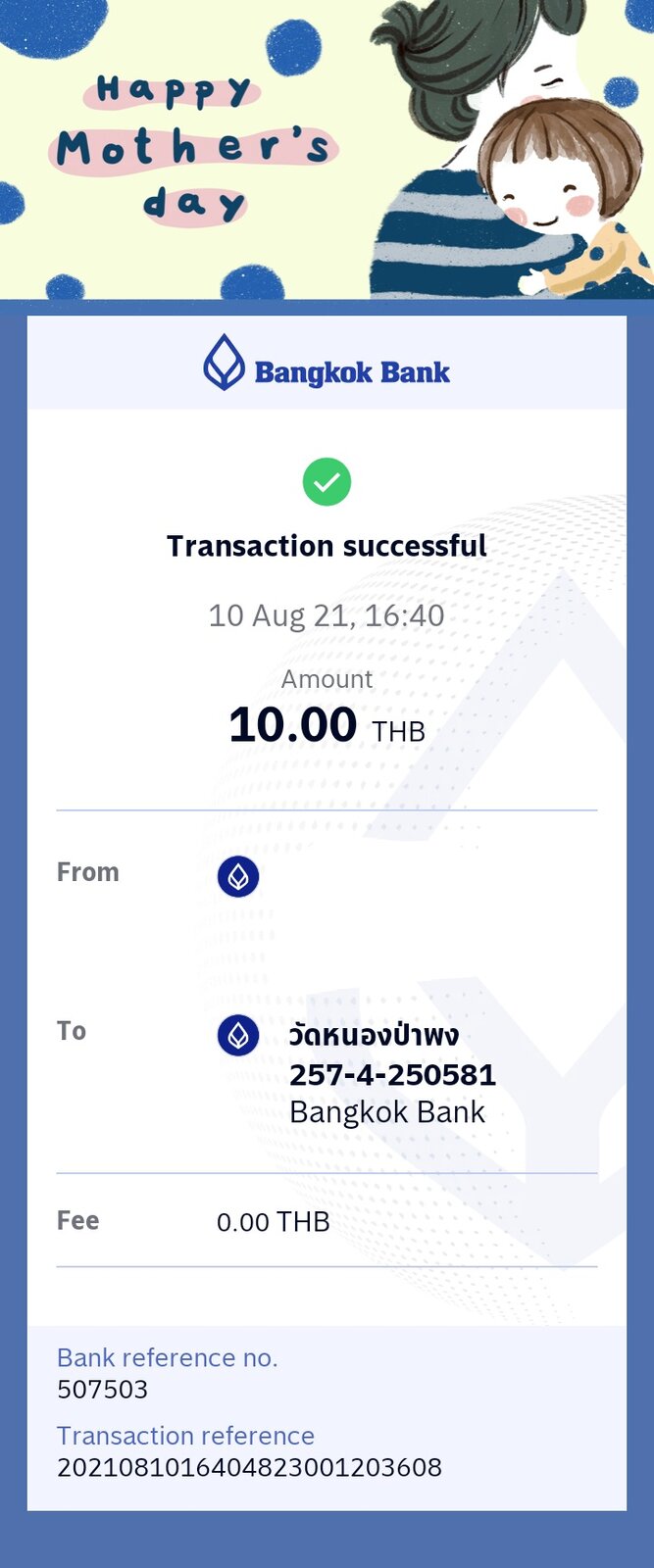This screenshot has height=1568, width=654.
Task: Click transaction reference 2021081016404823001203608
Action: (x=250, y=1468)
